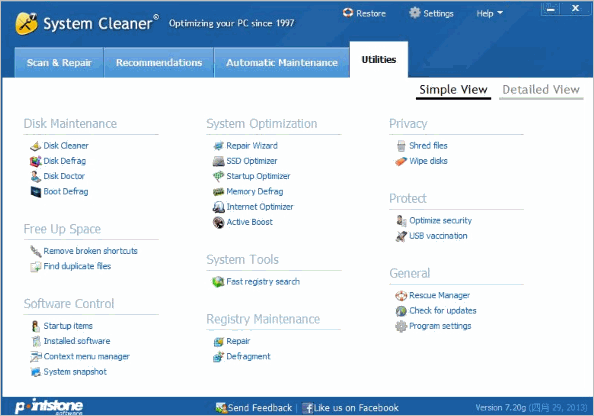Click the Active Boost icon
Screen dimensions: 594x416
click(219, 222)
